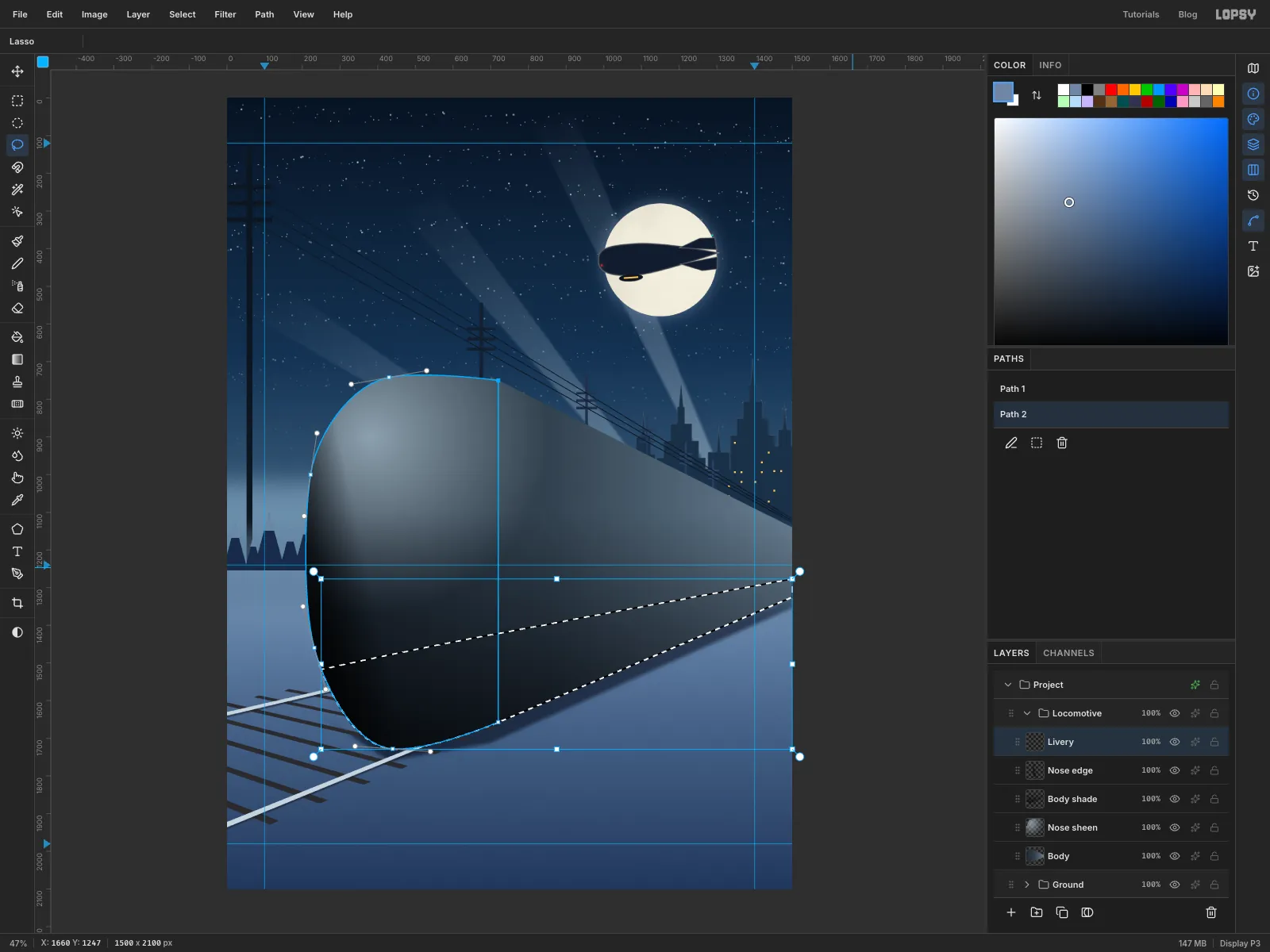Delete the selected path with trash icon
This screenshot has width=1270, height=952.
pos(1062,443)
